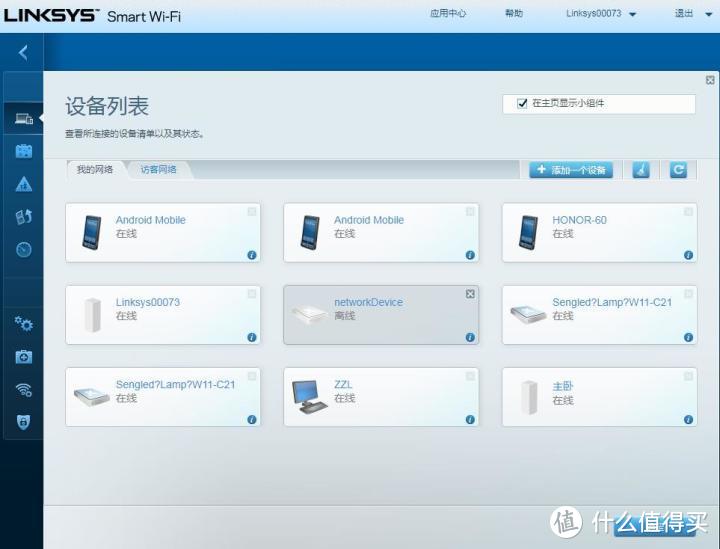The image size is (720, 549).
Task: Open the ZZL device name
Action: (x=343, y=384)
